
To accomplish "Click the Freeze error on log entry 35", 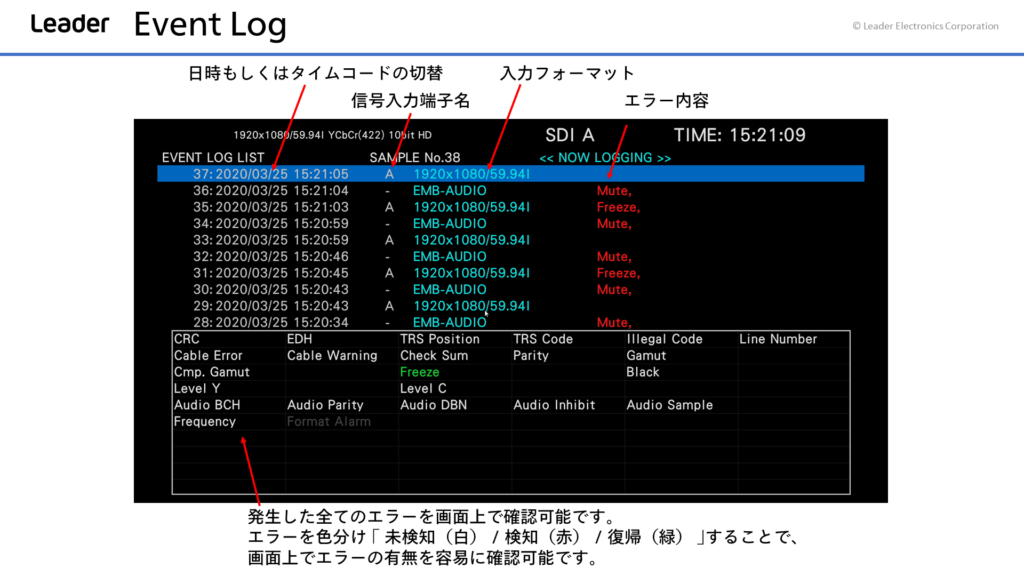I will click(618, 207).
